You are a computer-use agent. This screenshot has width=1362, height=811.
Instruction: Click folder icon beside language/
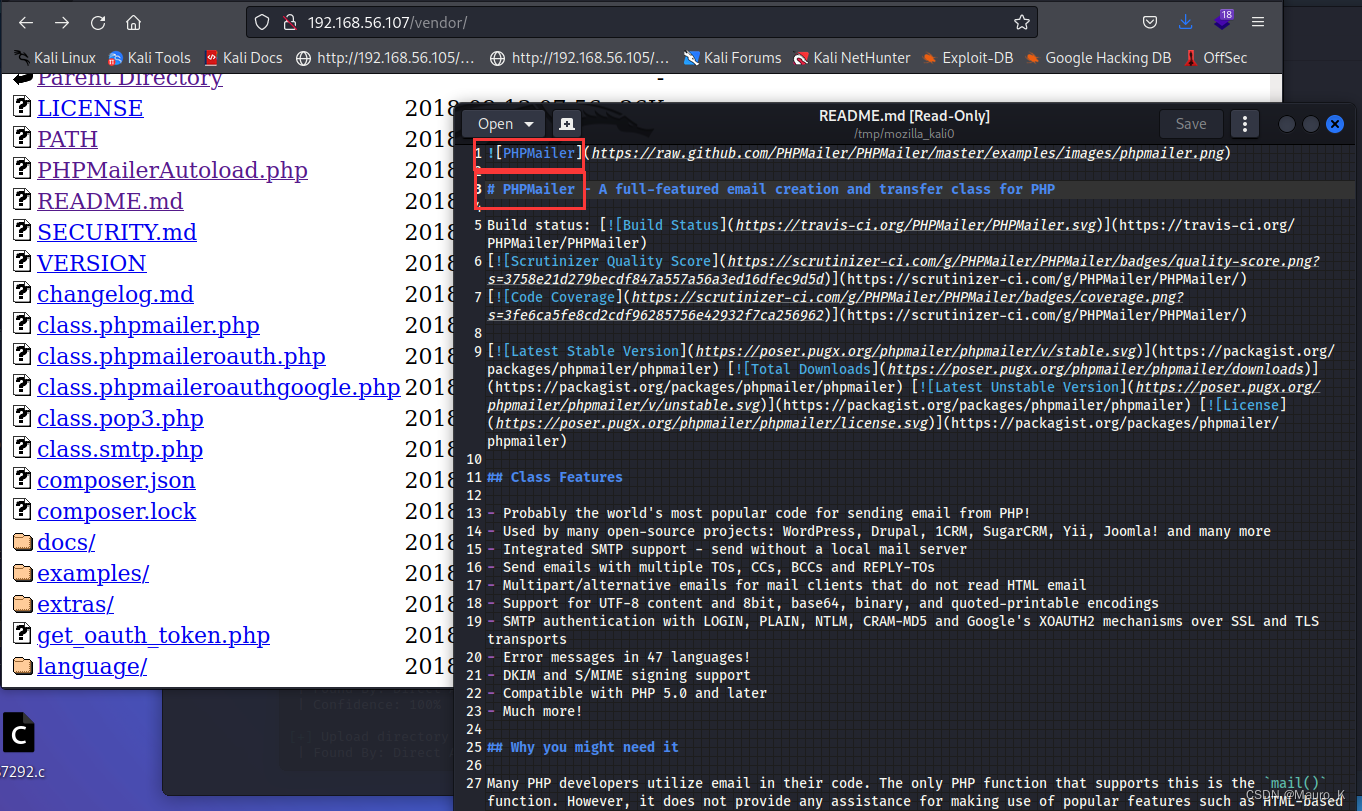point(22,666)
